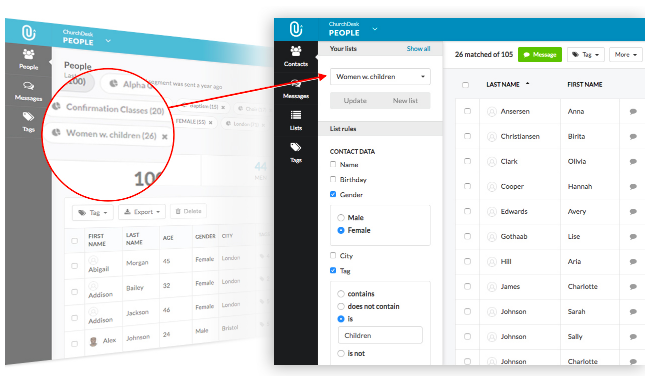Expand the Export dropdown
The image size is (646, 376).
pos(142,212)
